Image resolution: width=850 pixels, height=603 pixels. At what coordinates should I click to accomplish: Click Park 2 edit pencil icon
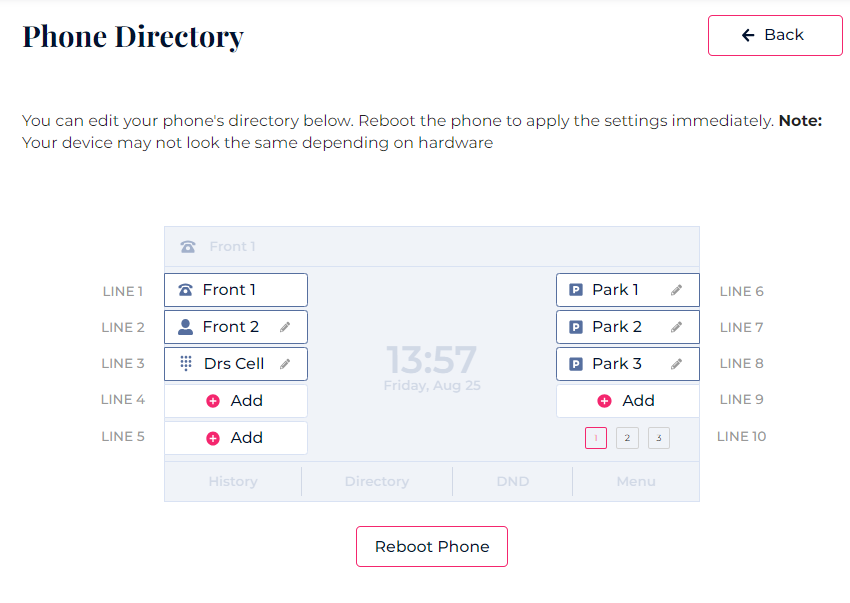coord(677,327)
